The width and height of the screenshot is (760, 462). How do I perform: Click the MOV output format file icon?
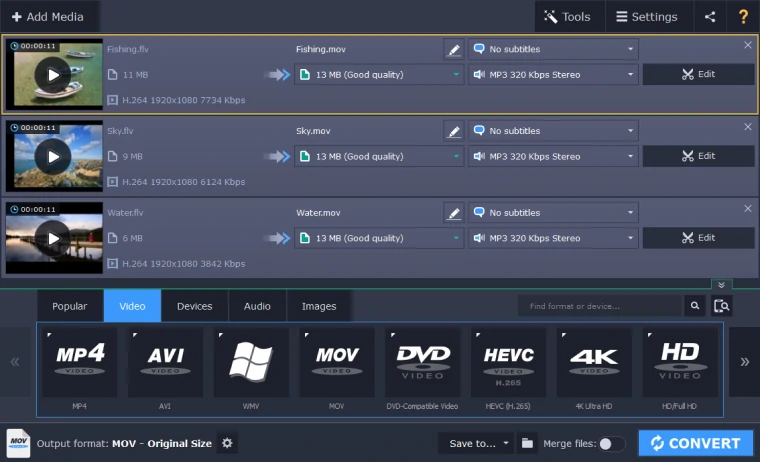(18, 443)
